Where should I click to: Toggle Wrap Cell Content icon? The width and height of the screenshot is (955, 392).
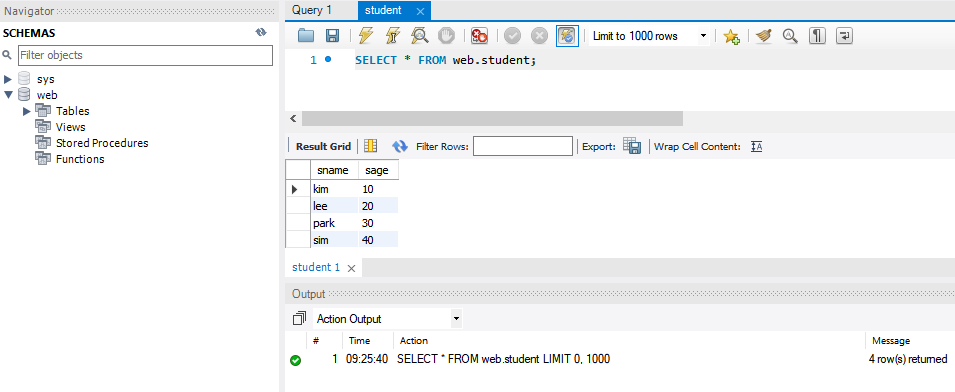(756, 146)
